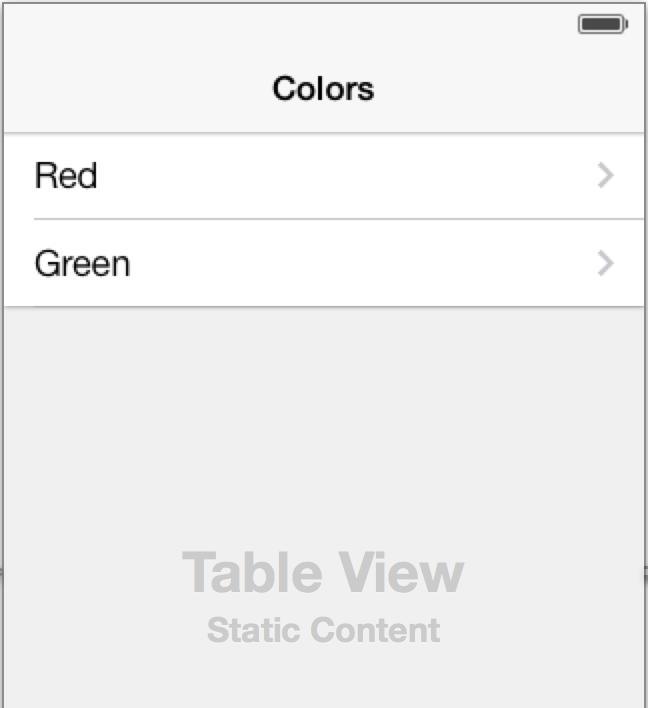The width and height of the screenshot is (648, 708).
Task: Click navigation bar left of Colors title
Action: (135, 88)
